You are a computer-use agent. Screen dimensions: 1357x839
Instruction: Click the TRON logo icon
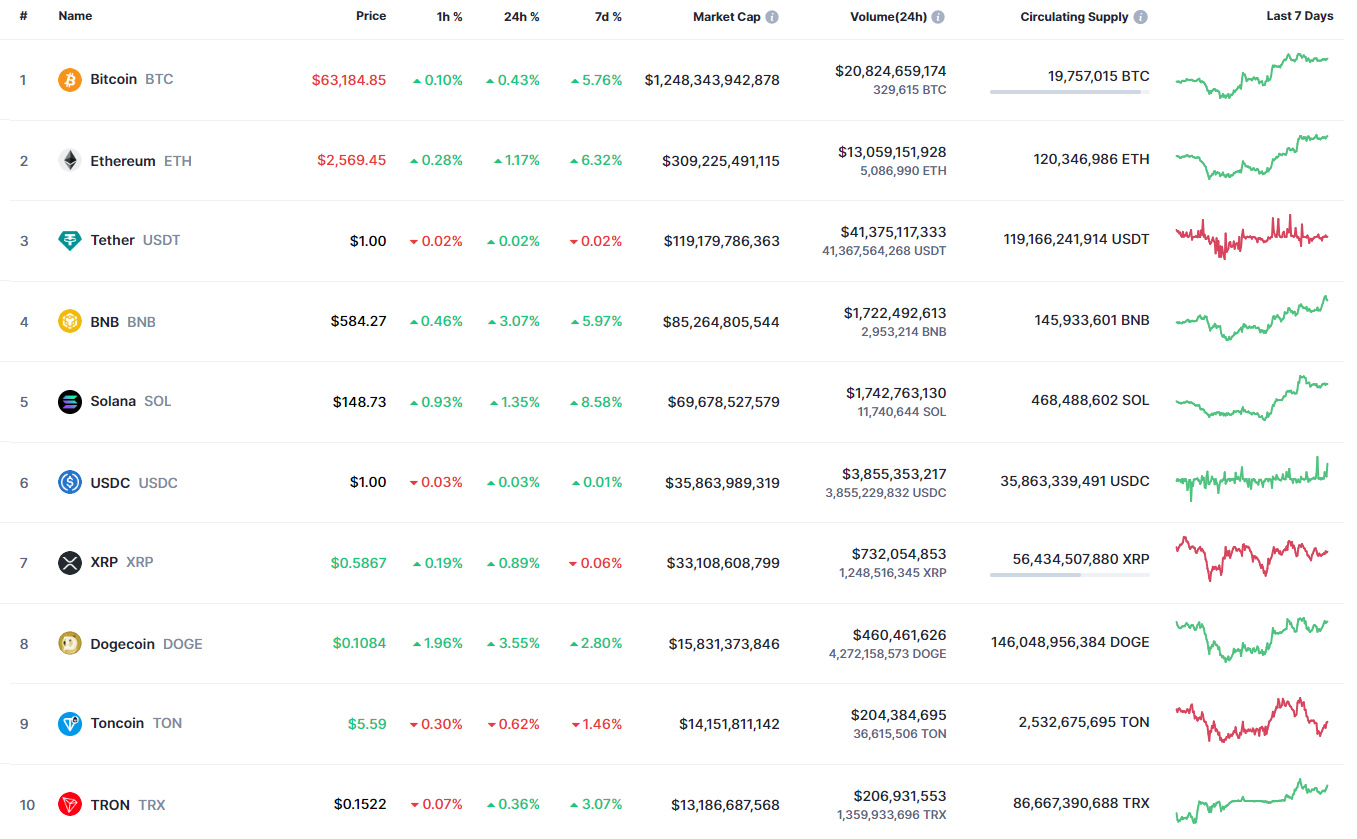click(x=70, y=805)
